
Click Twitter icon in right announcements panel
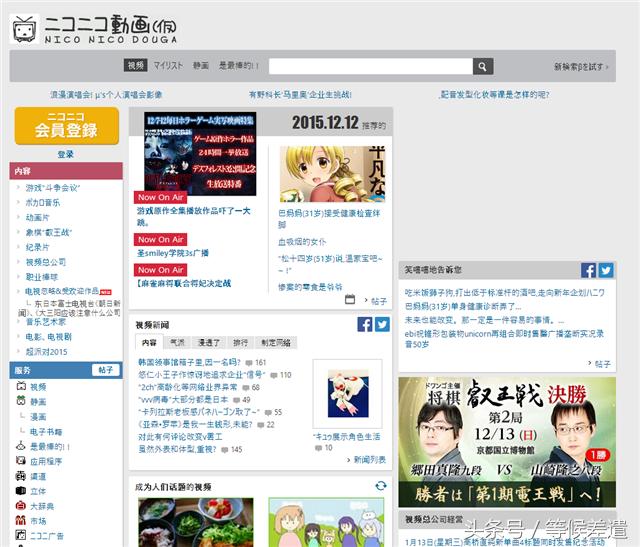pos(605,270)
